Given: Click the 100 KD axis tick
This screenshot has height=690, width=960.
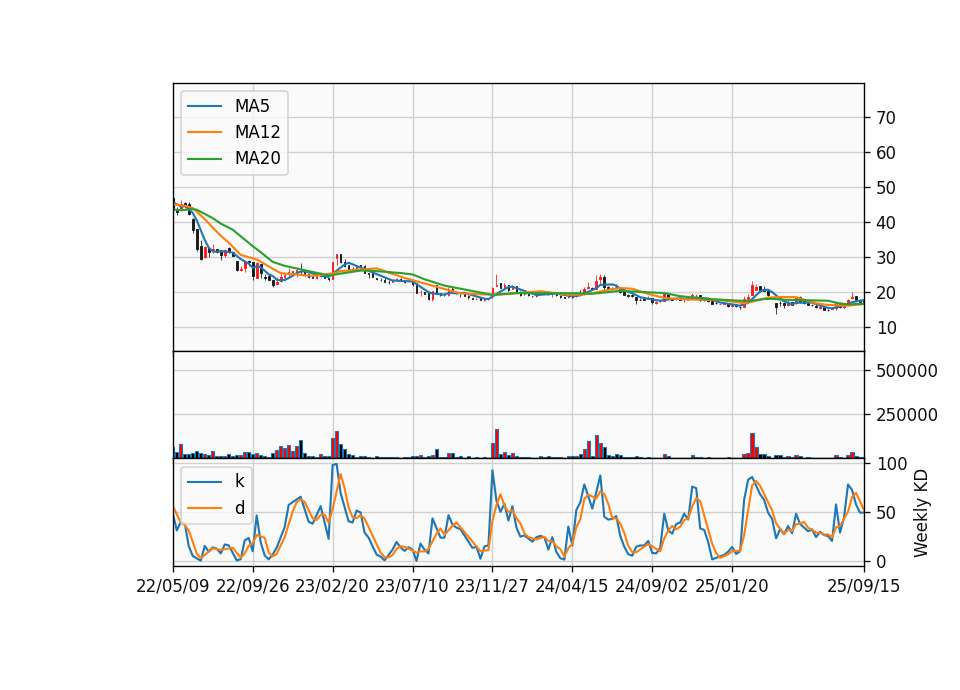Looking at the screenshot, I should [892, 464].
